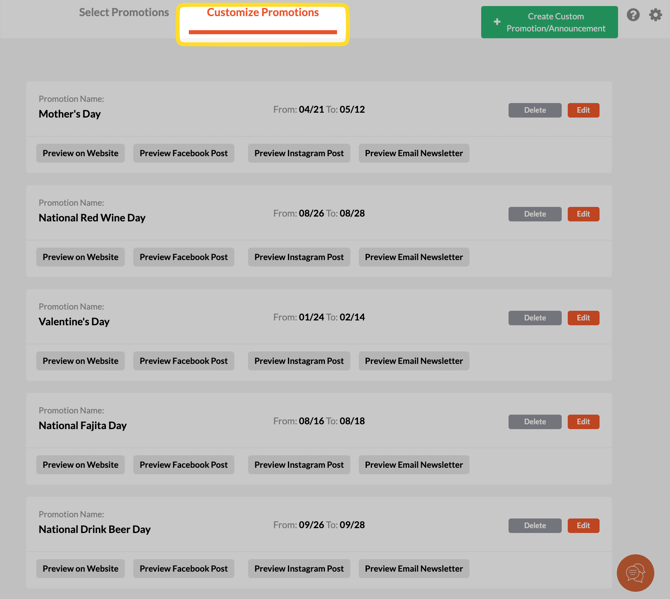Open the chat support bubble
Image resolution: width=670 pixels, height=599 pixels.
[635, 573]
